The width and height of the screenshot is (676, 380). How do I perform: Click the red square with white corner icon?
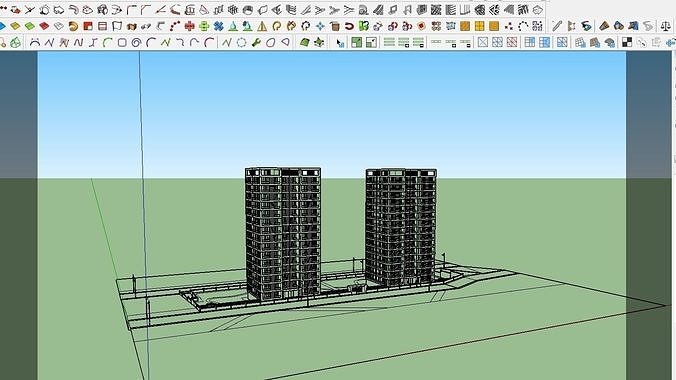88,26
